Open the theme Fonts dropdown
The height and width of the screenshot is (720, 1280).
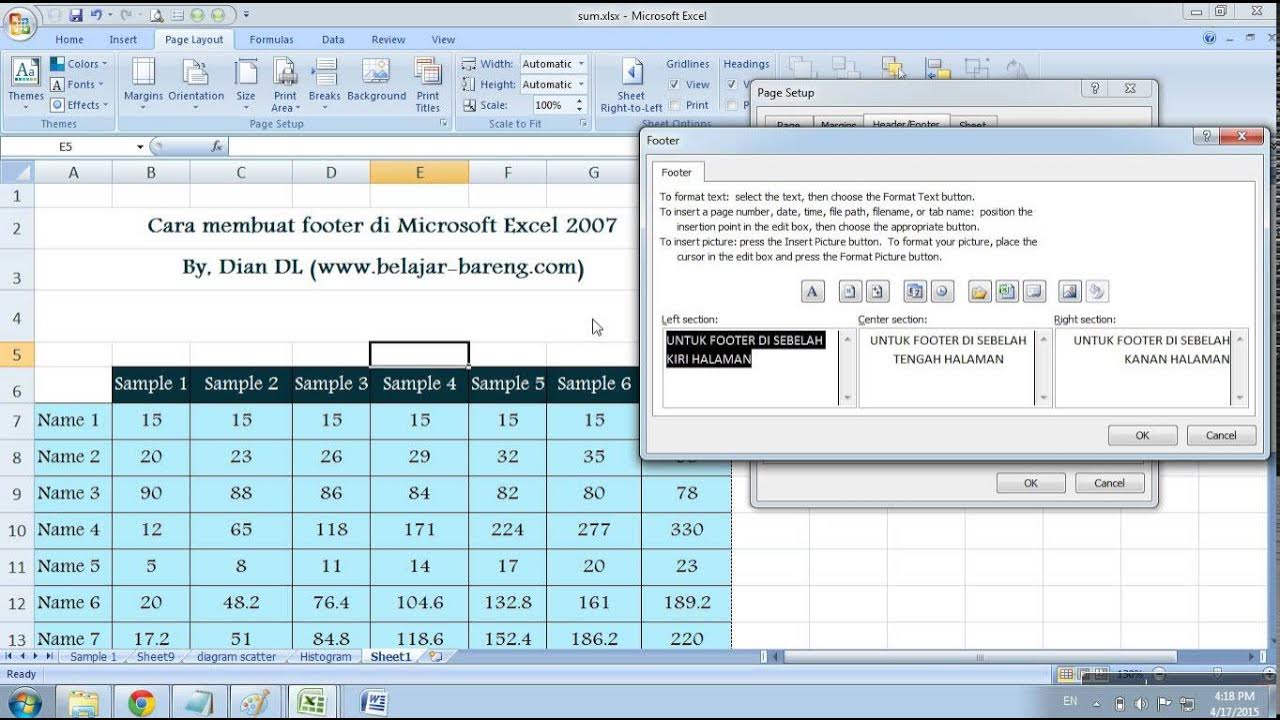pyautogui.click(x=77, y=85)
